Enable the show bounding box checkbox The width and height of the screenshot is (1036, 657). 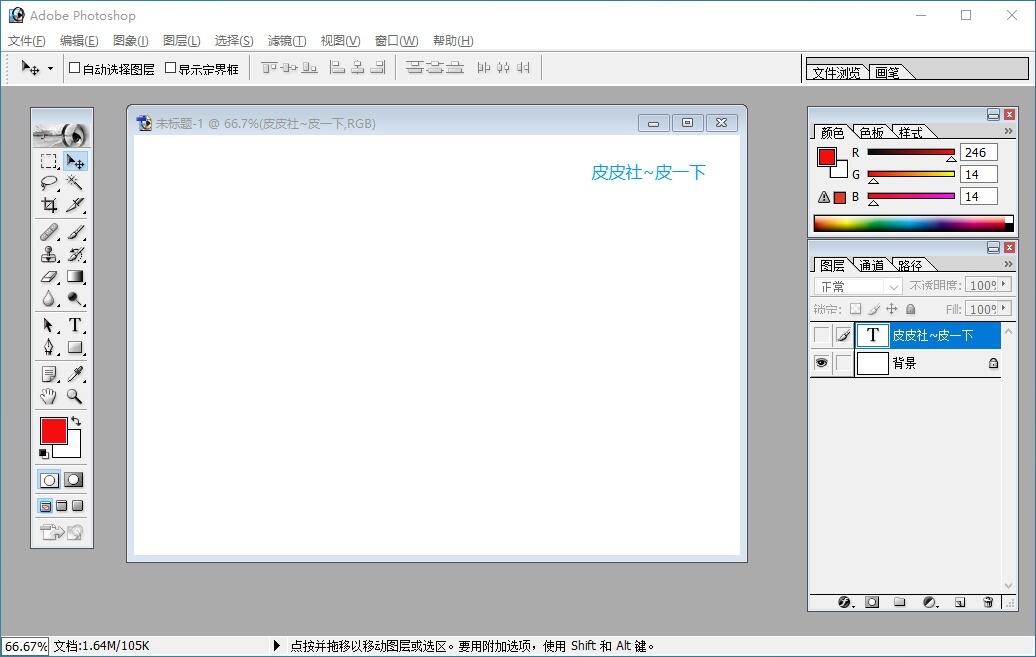tap(170, 68)
